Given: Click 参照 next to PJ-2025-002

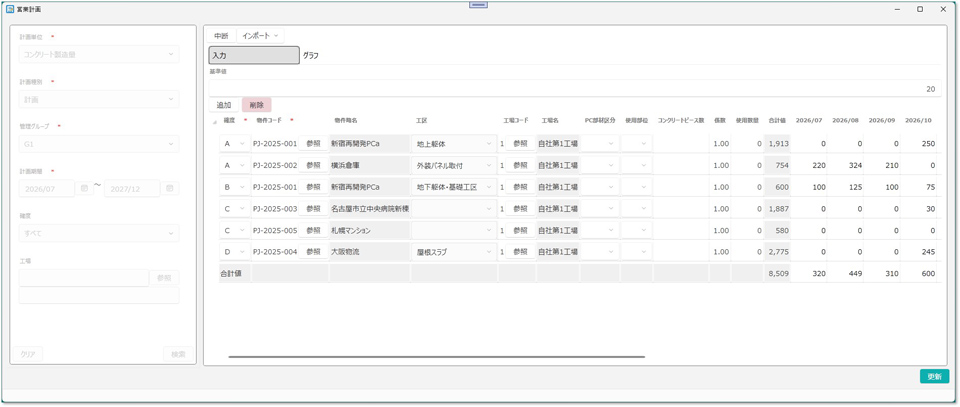Looking at the screenshot, I should click(313, 165).
